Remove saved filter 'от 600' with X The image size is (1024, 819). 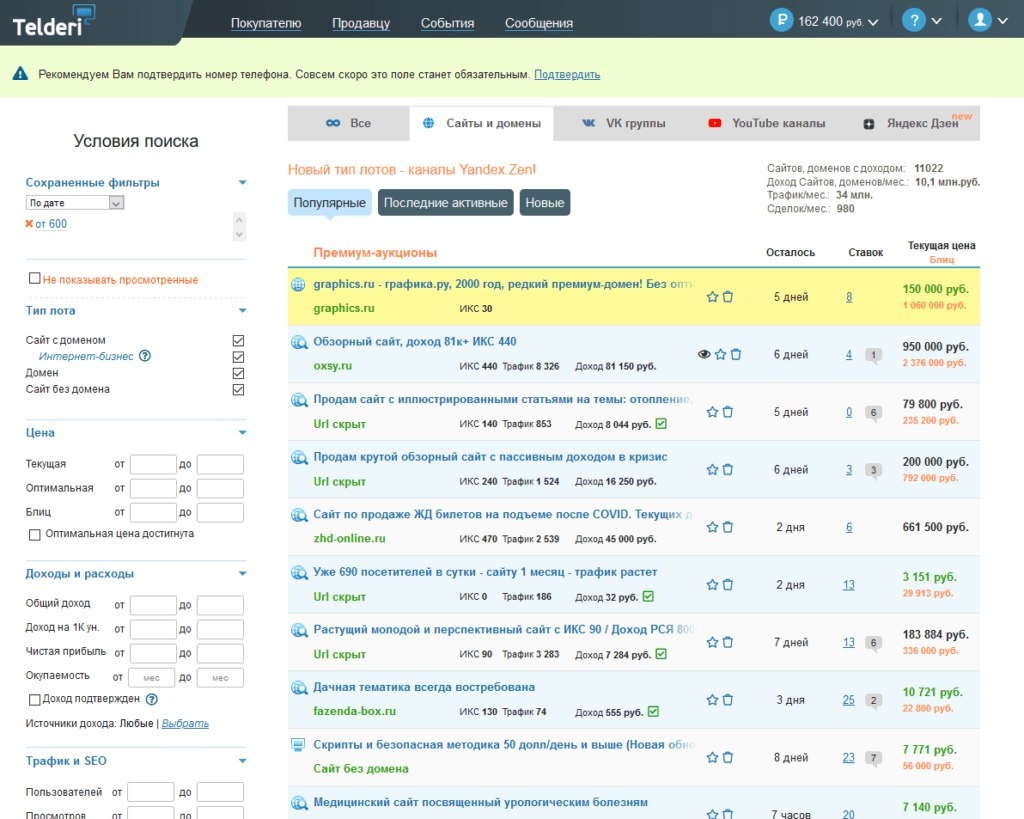[29, 224]
